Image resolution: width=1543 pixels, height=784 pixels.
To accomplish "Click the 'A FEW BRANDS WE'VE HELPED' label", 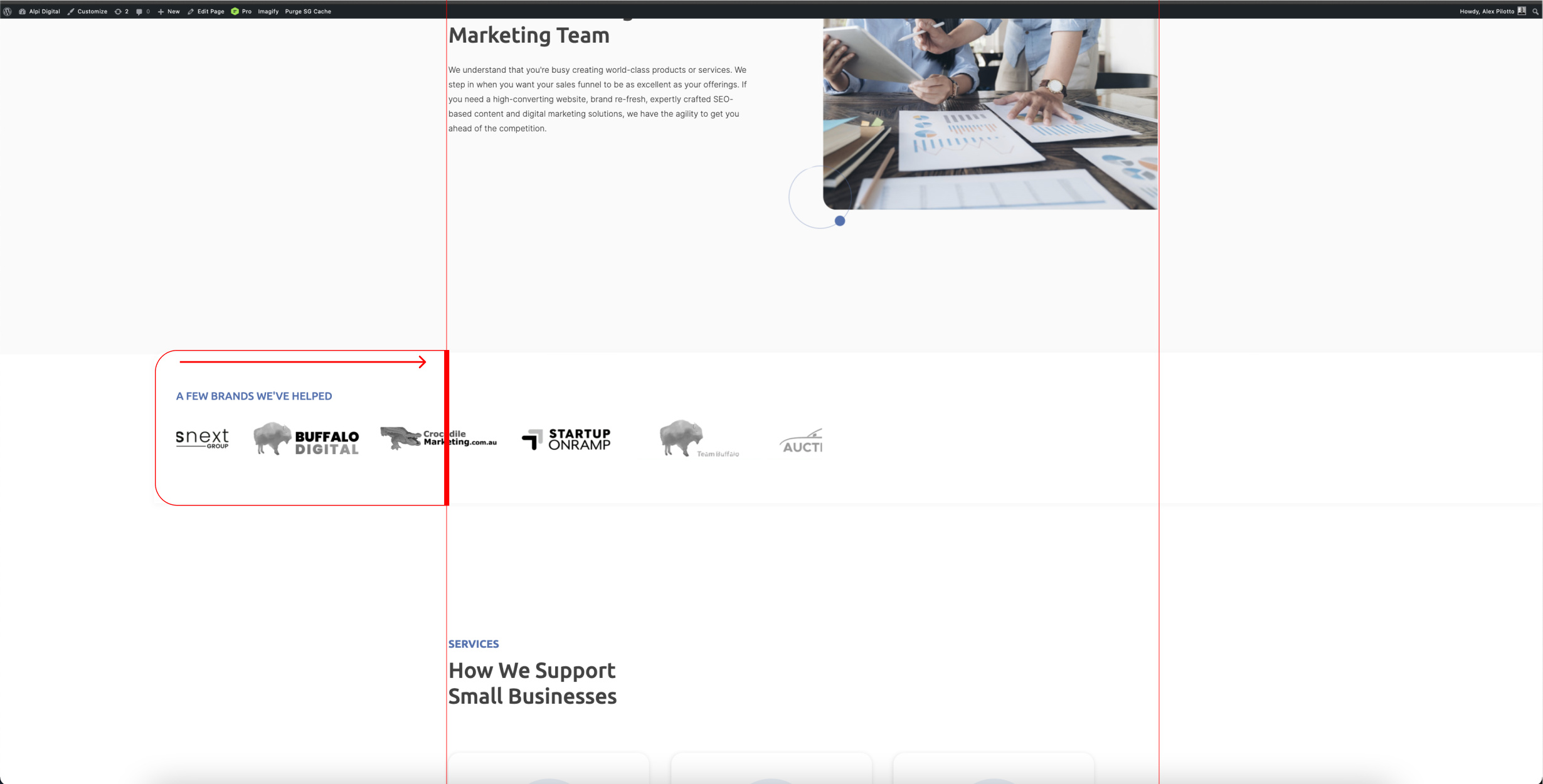I will tap(254, 396).
